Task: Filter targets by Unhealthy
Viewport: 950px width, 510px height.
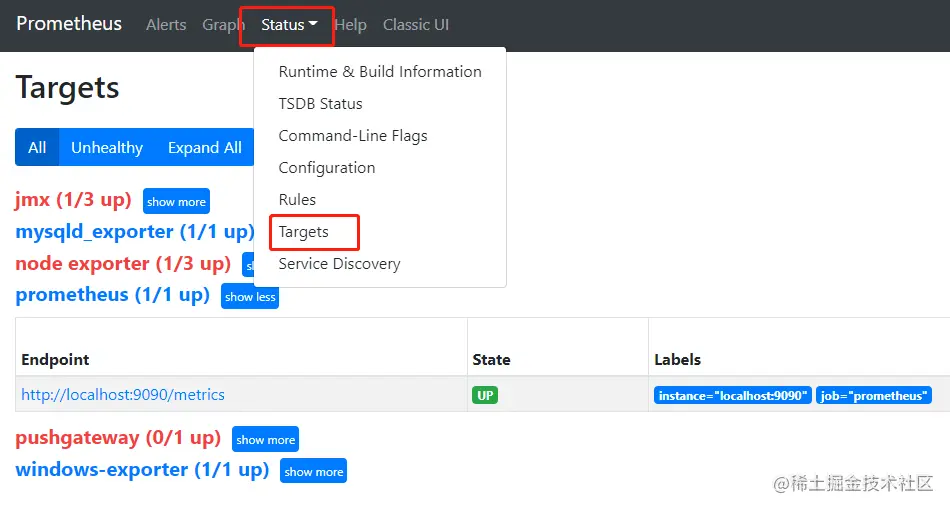Action: (107, 147)
